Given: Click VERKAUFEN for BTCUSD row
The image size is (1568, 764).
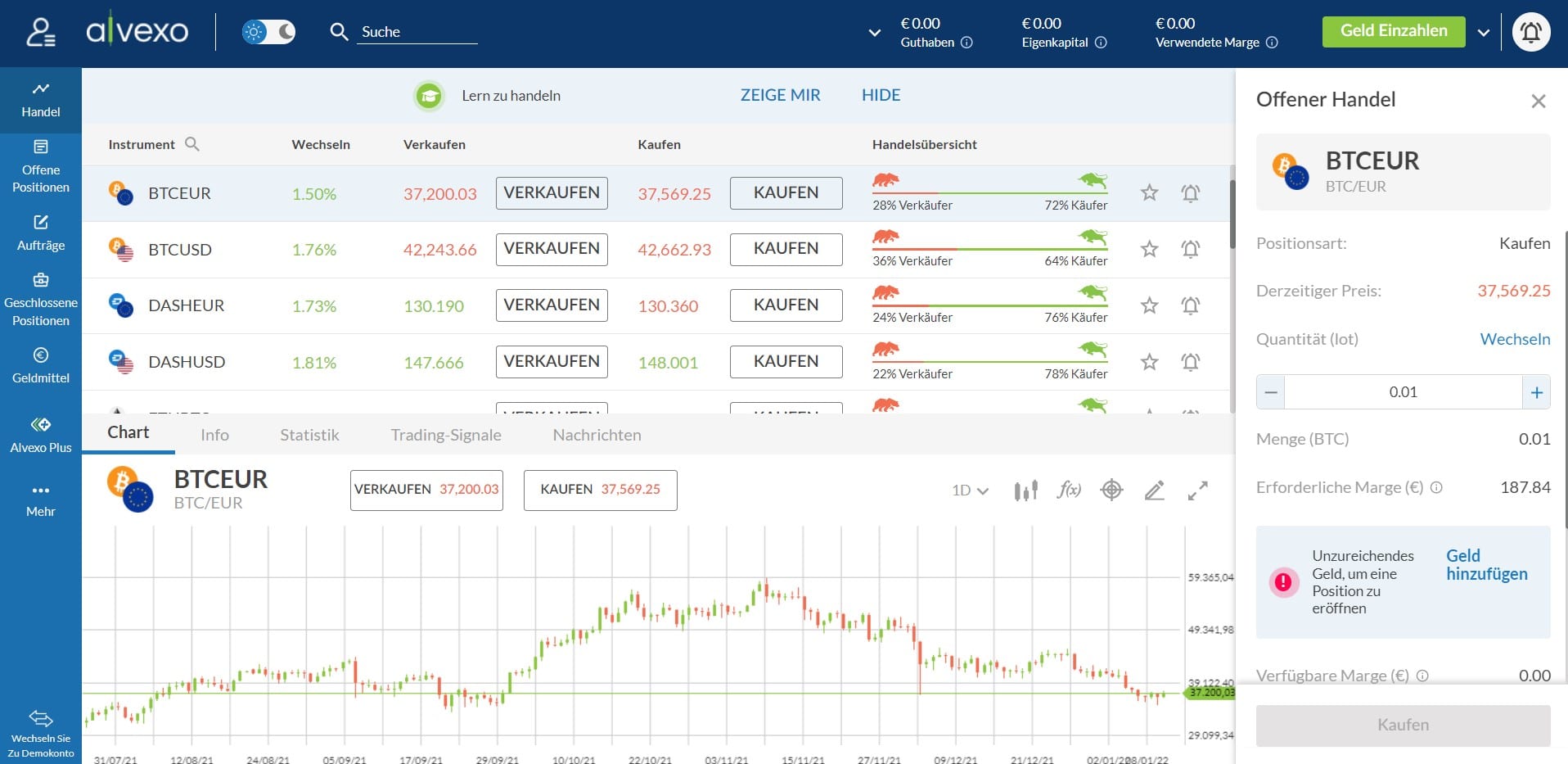Looking at the screenshot, I should click(552, 249).
